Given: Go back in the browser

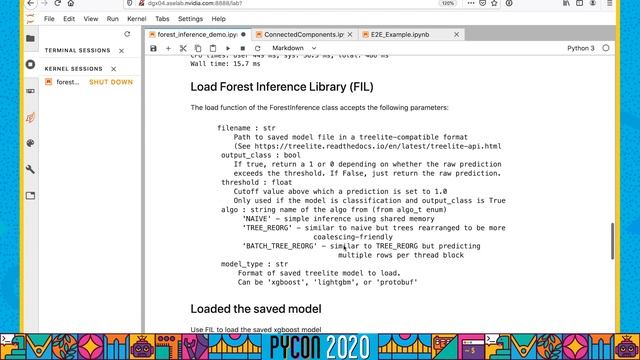Looking at the screenshot, I should coord(31,3).
